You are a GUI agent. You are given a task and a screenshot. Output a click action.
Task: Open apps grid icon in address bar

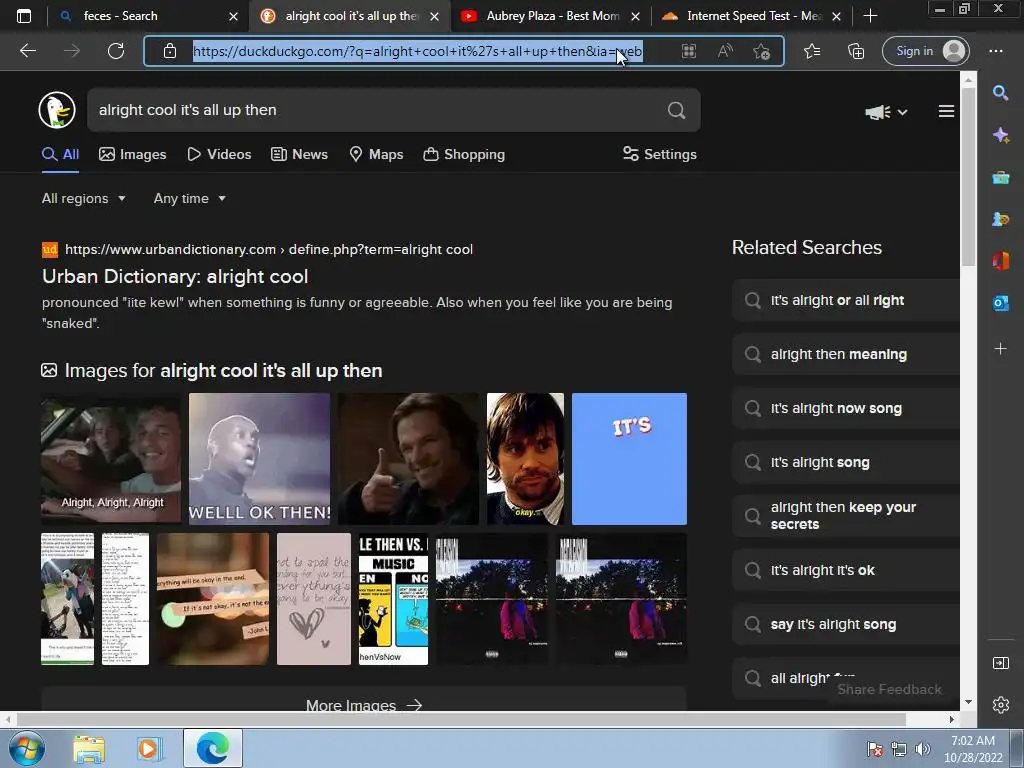coord(688,51)
